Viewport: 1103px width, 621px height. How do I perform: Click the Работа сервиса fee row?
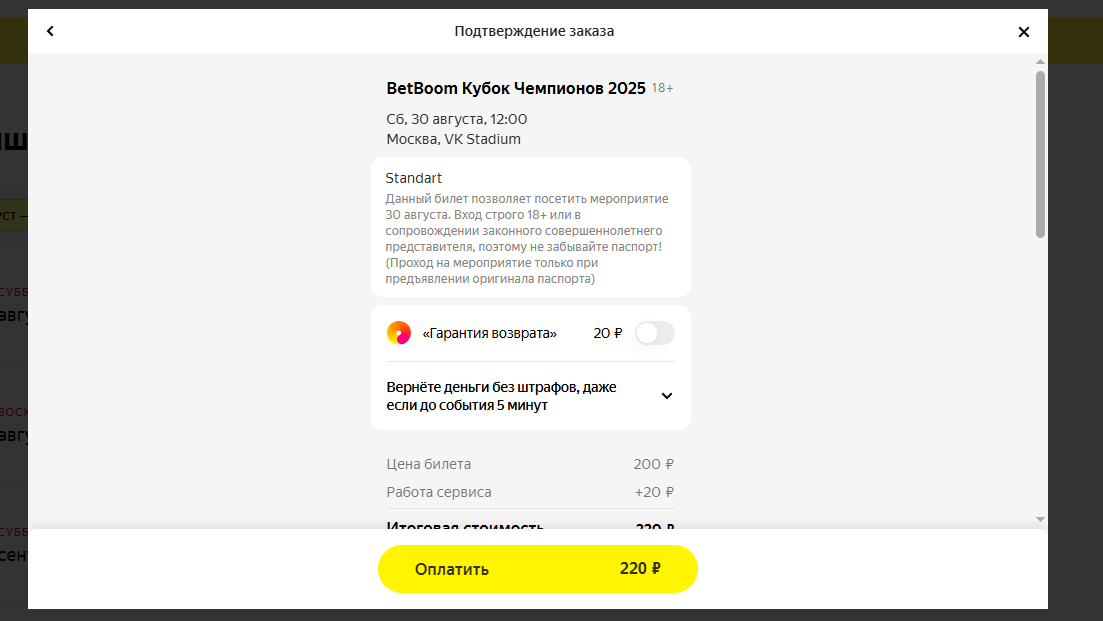click(530, 492)
